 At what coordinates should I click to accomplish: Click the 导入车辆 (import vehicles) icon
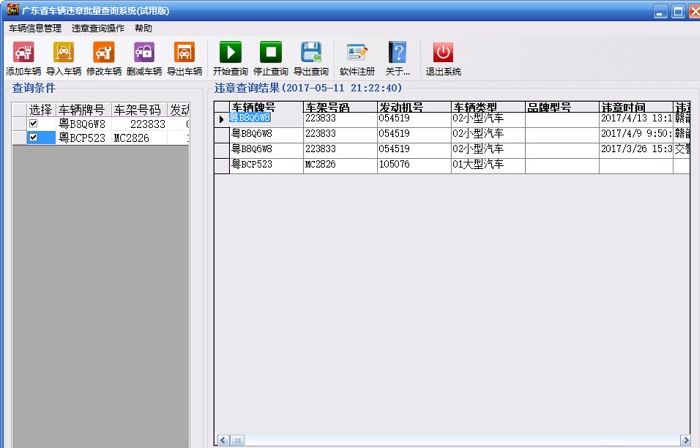tap(63, 53)
